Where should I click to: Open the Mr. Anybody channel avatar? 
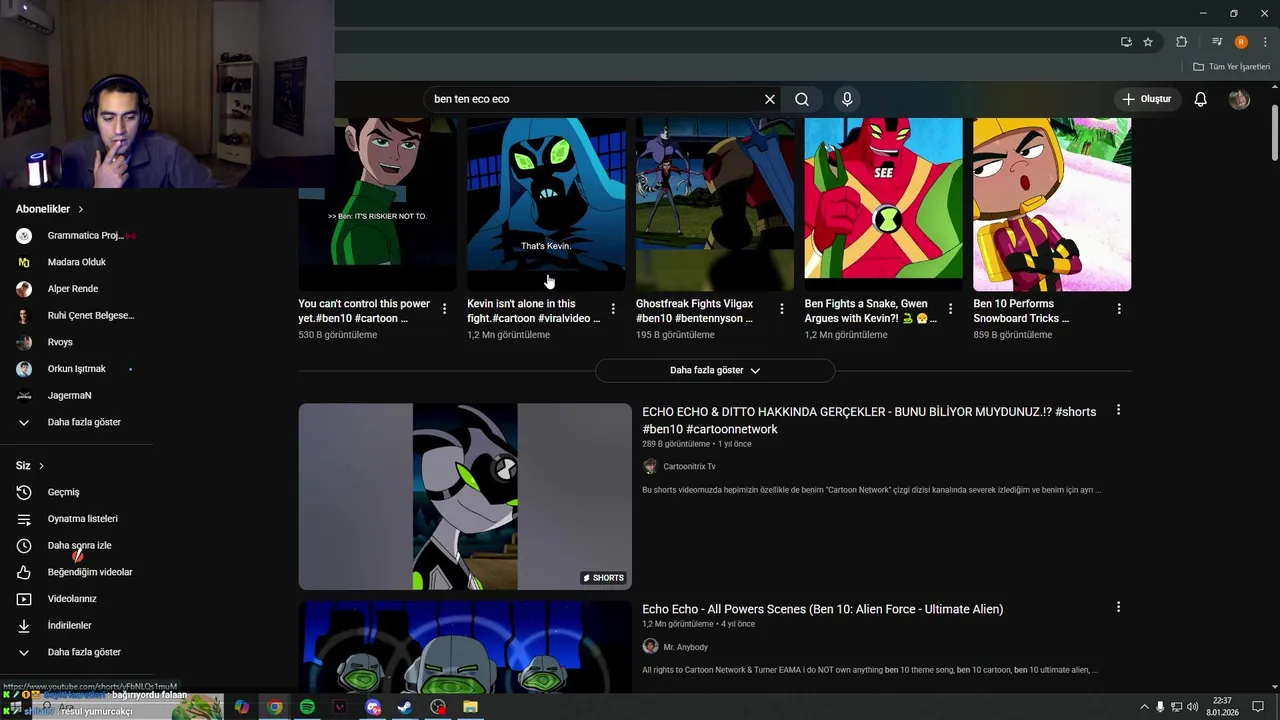[x=650, y=646]
